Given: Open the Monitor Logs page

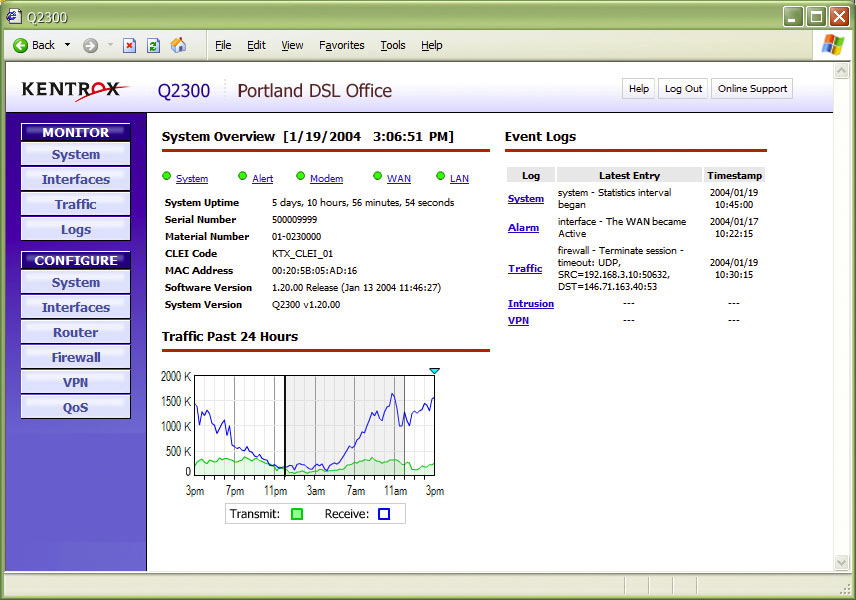Looking at the screenshot, I should (75, 229).
